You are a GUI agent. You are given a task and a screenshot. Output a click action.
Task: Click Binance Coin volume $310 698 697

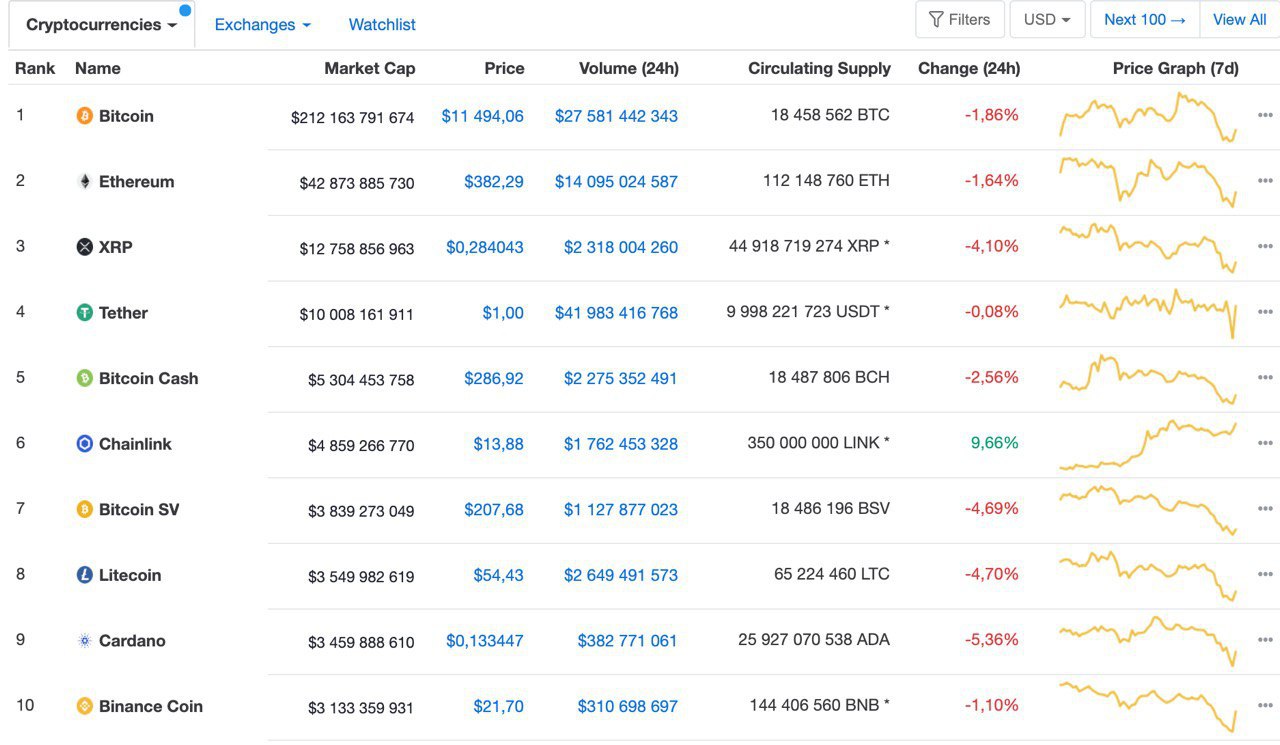tap(628, 706)
